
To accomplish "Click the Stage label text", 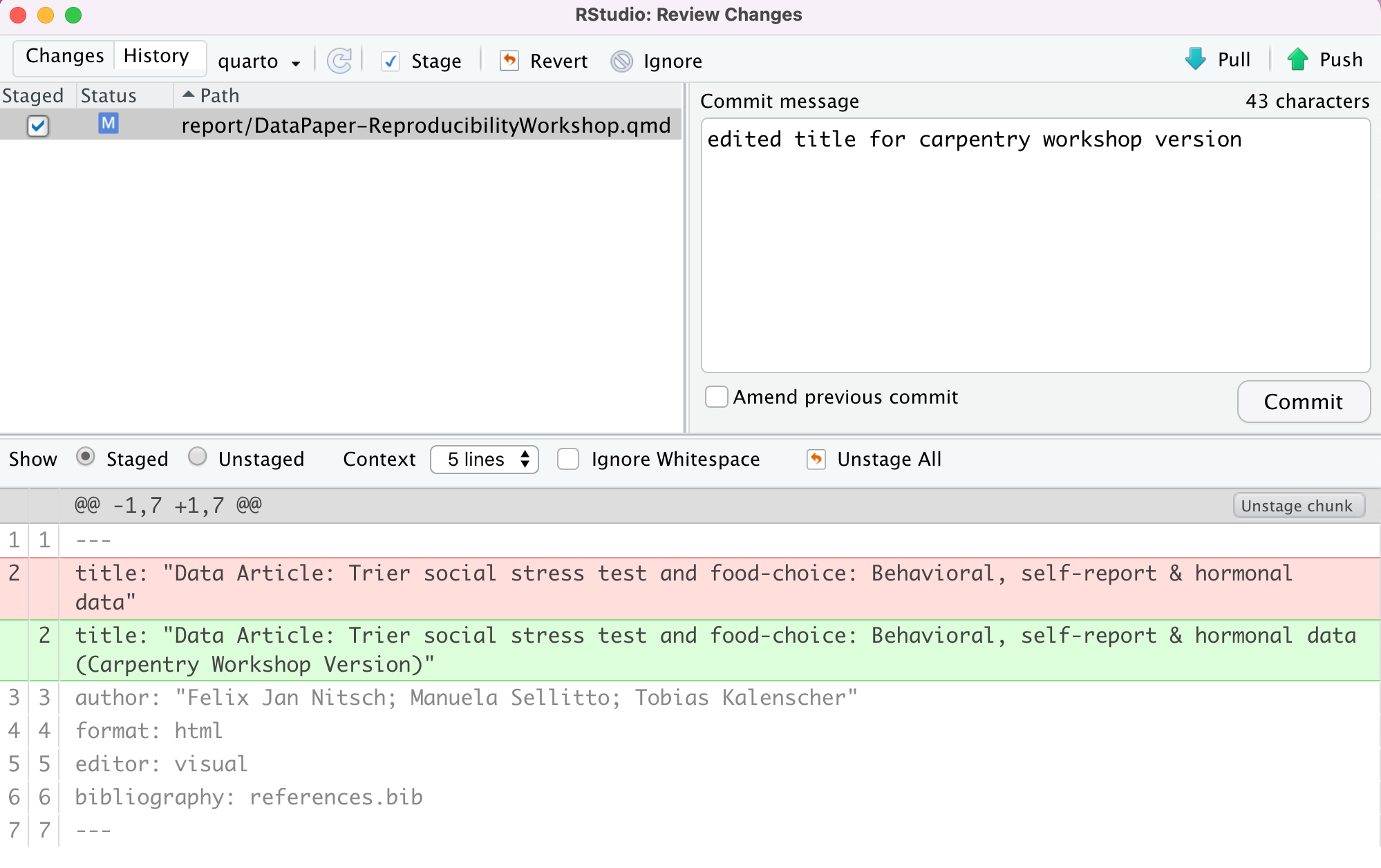I will click(436, 62).
